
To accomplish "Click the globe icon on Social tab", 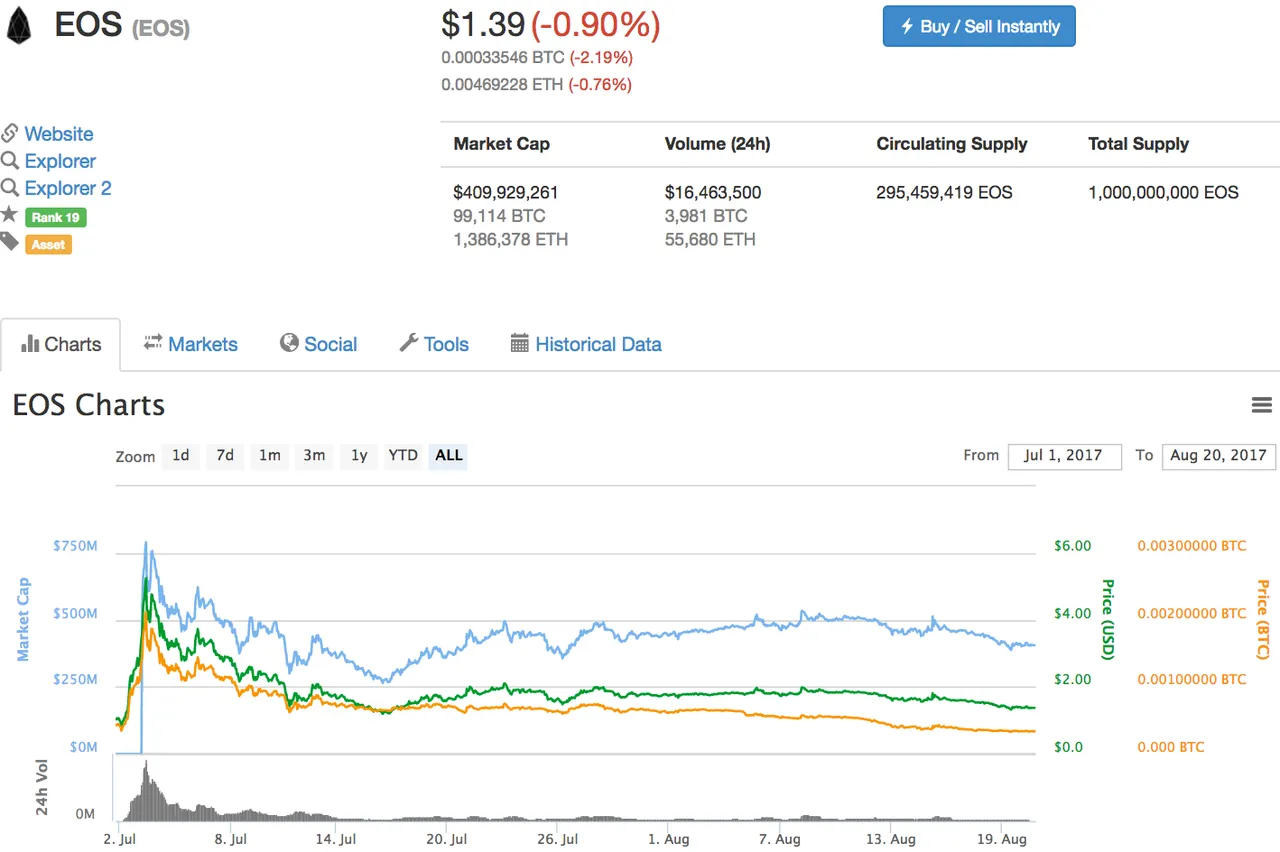I will [289, 343].
